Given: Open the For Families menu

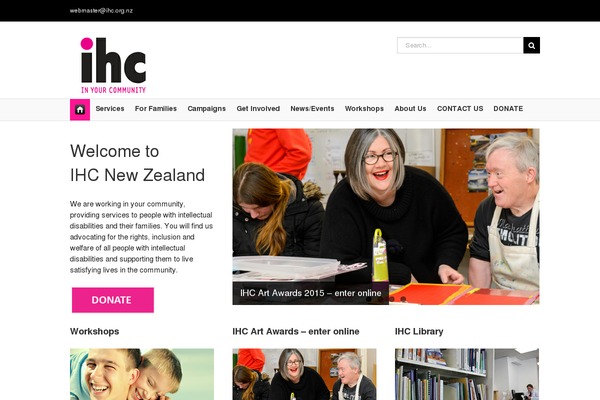Looking at the screenshot, I should coord(156,109).
